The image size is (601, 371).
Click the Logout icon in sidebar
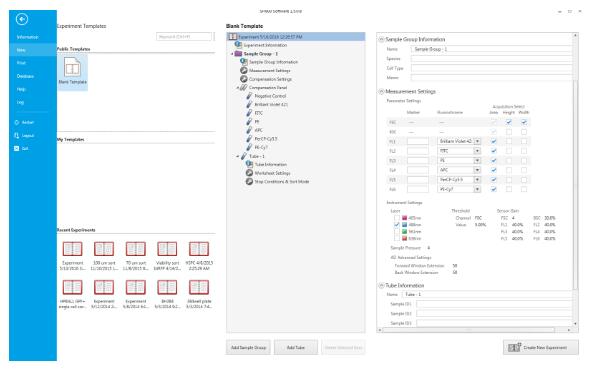[x=16, y=136]
